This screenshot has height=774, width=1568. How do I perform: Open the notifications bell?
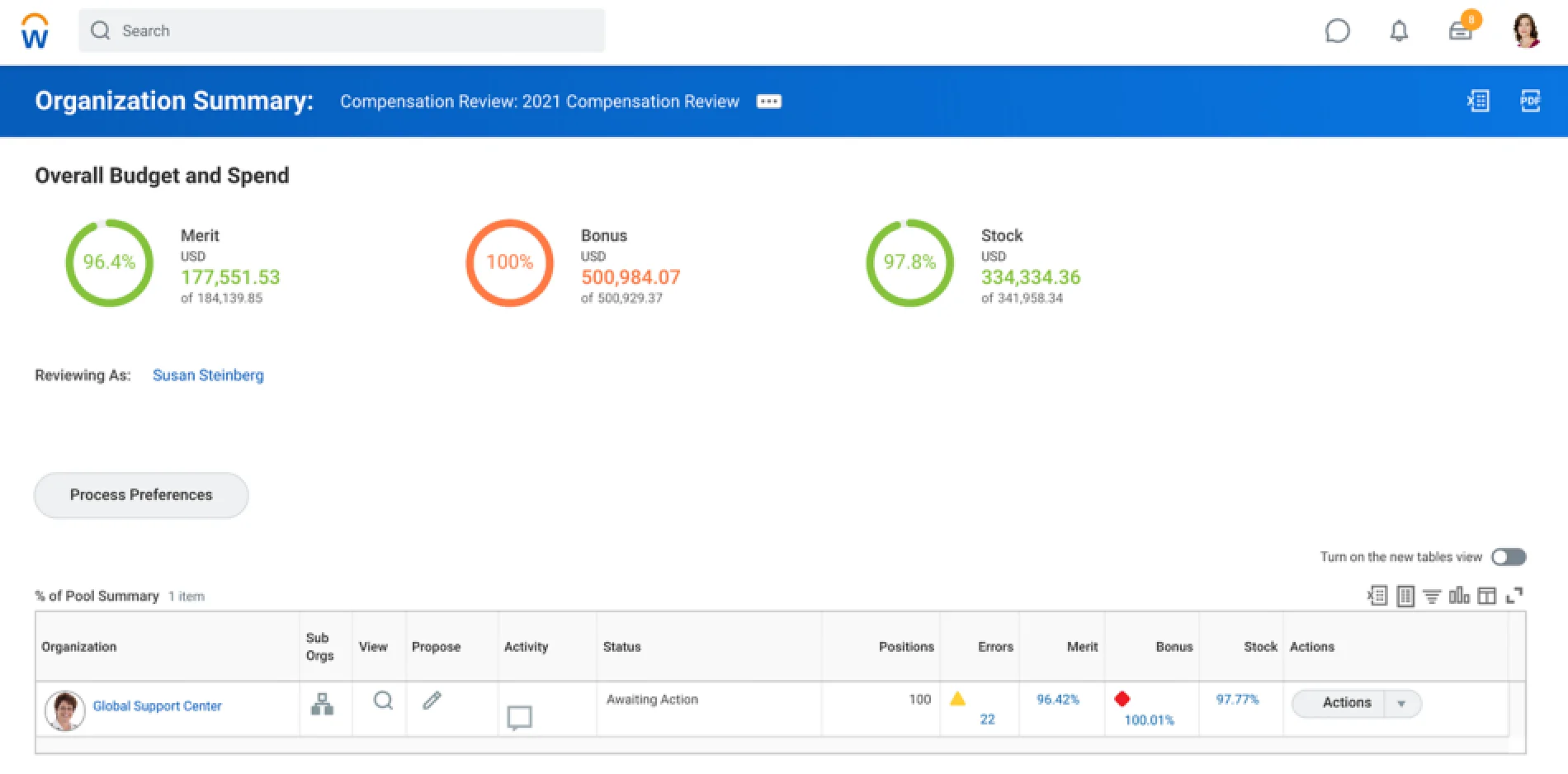1399,31
